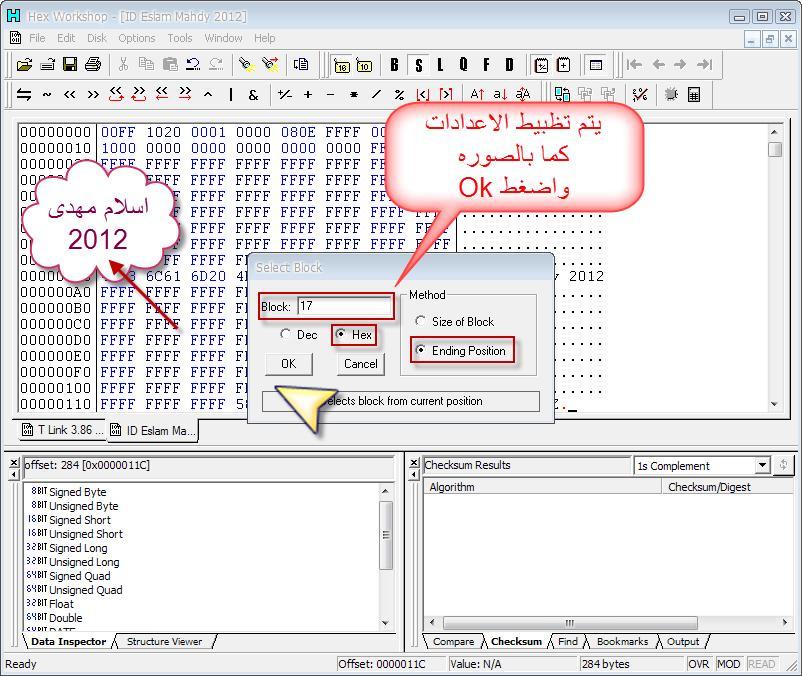Select the L long data type icon

pos(440,65)
